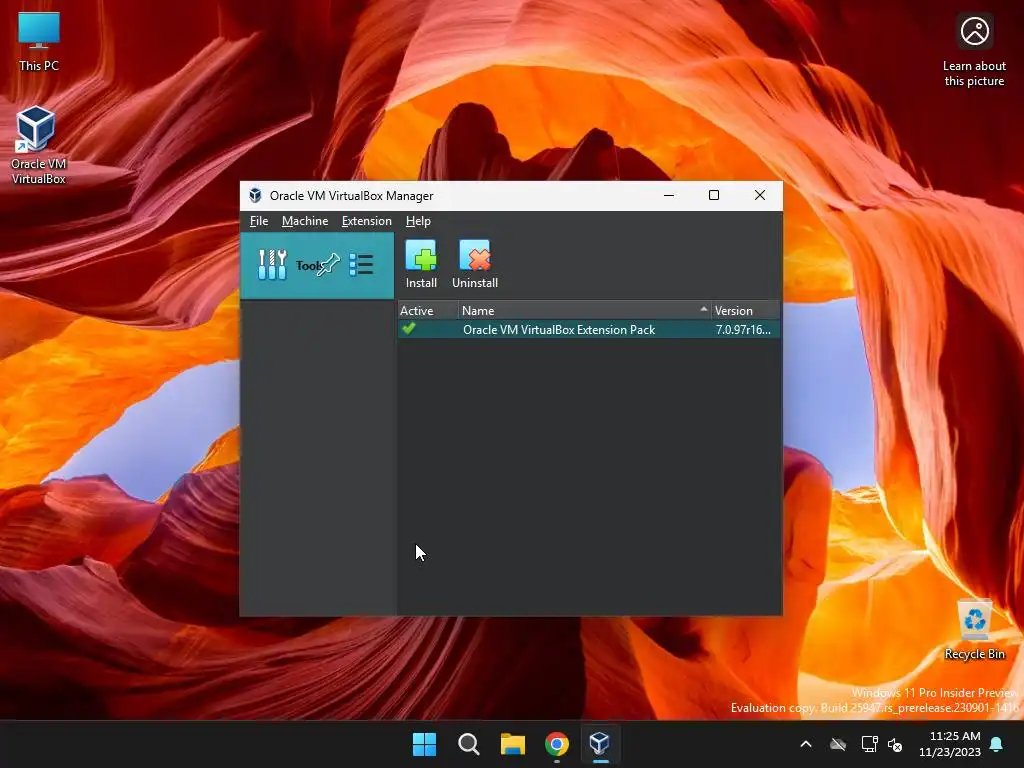Image resolution: width=1024 pixels, height=768 pixels.
Task: Sort by the Name column header
Action: coord(584,310)
